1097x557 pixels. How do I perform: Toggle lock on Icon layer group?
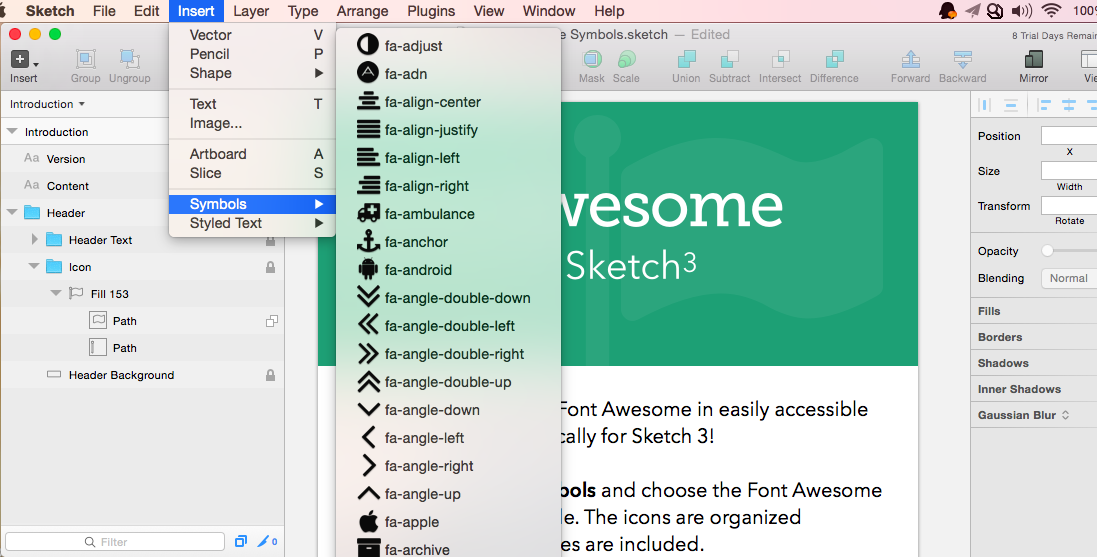pyautogui.click(x=270, y=267)
